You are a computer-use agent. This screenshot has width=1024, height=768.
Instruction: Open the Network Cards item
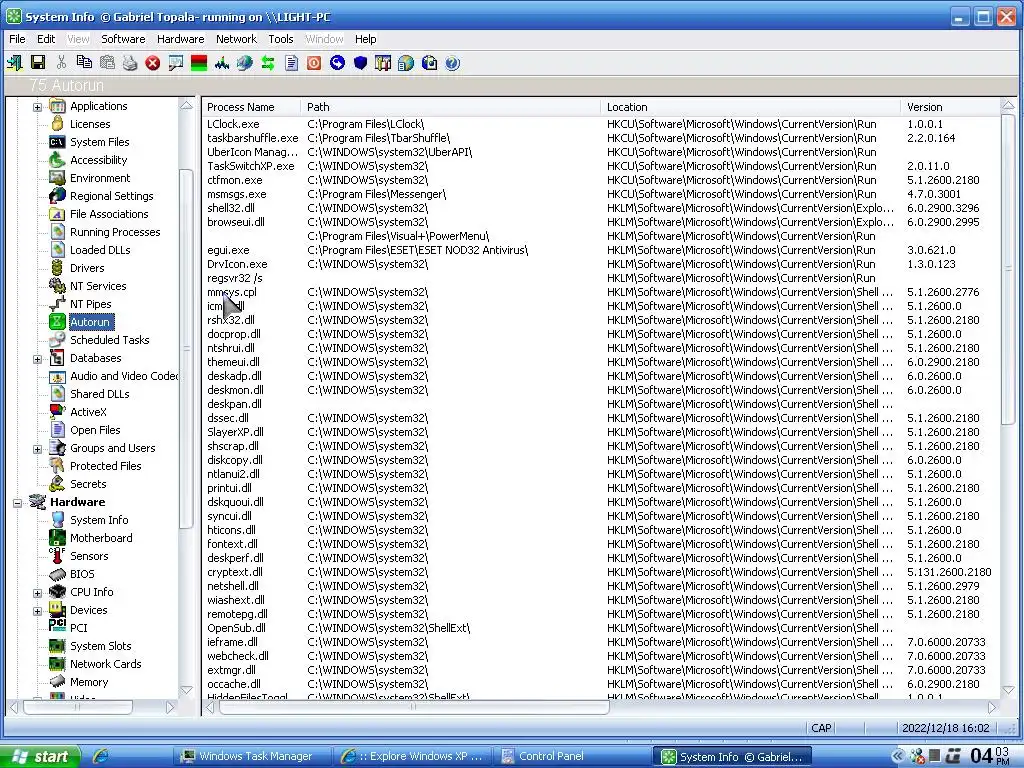(x=106, y=664)
